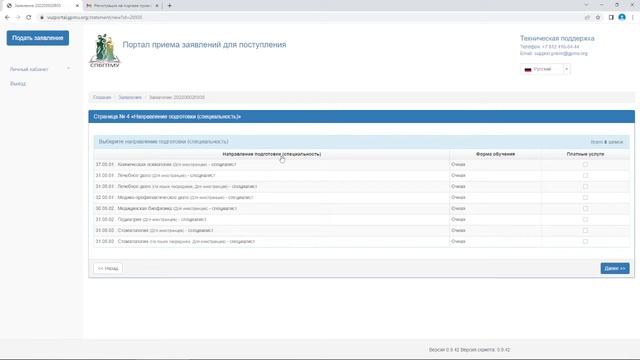Click the browser forward arrow
640x360 pixels.
18,18
